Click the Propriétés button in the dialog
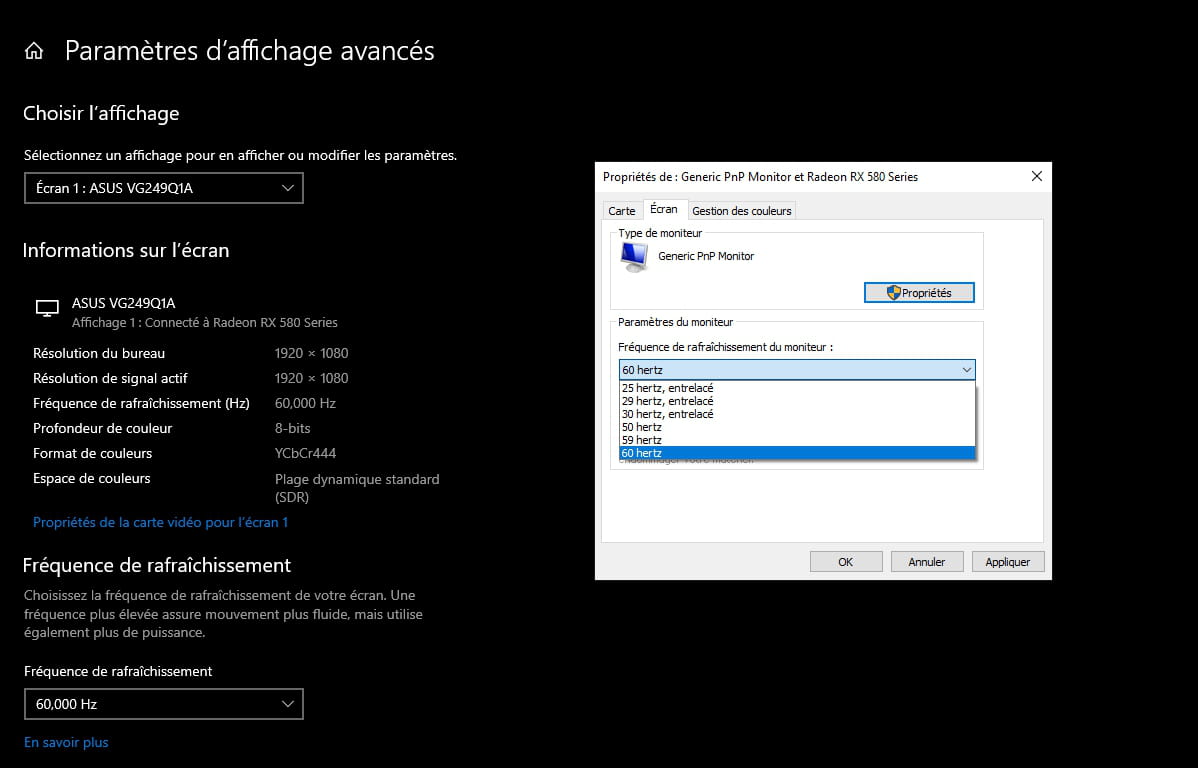The width and height of the screenshot is (1198, 768). pyautogui.click(x=919, y=293)
